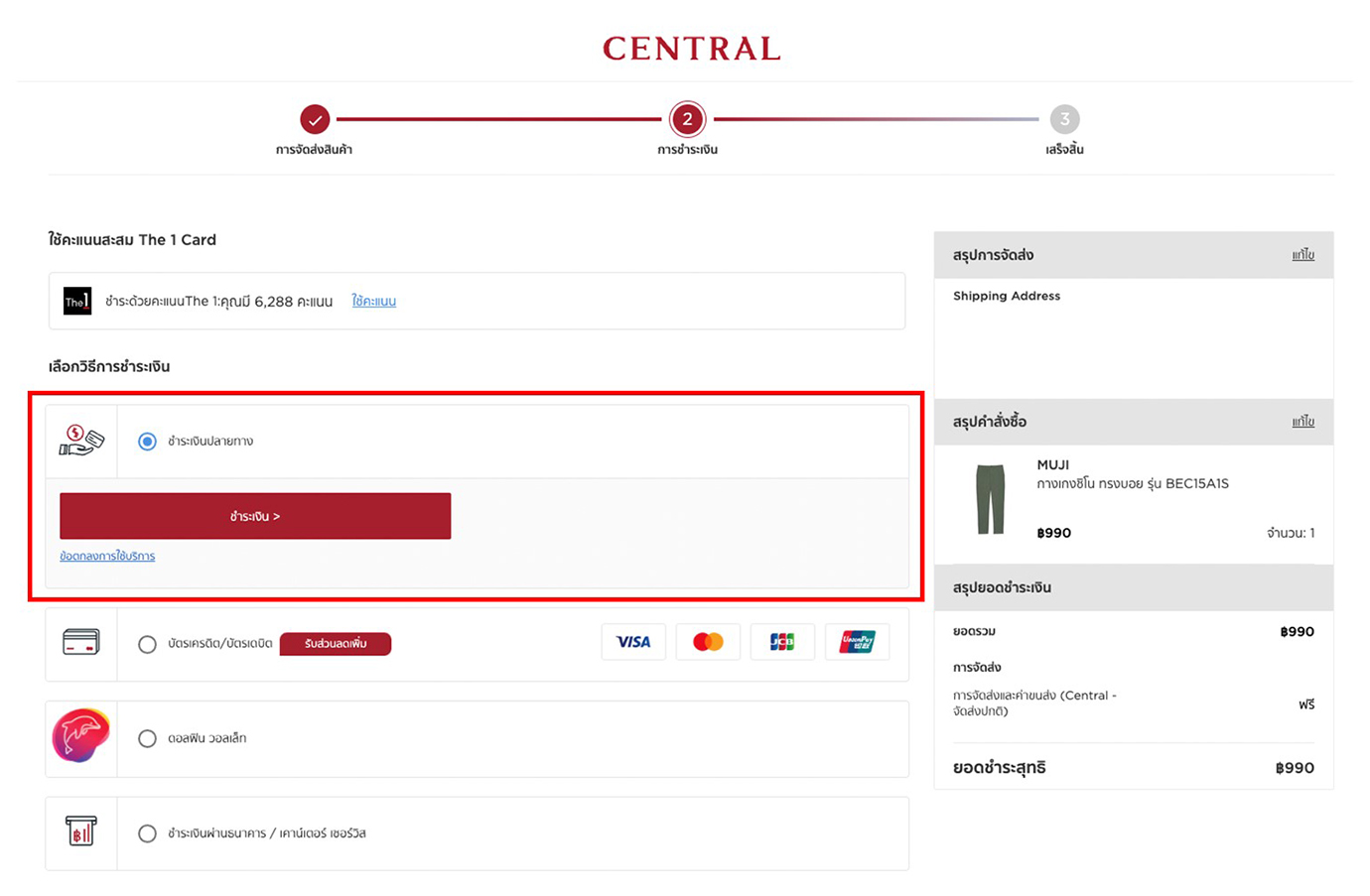1370x896 pixels.
Task: Click the cash on delivery hand icon
Action: pyautogui.click(x=81, y=441)
